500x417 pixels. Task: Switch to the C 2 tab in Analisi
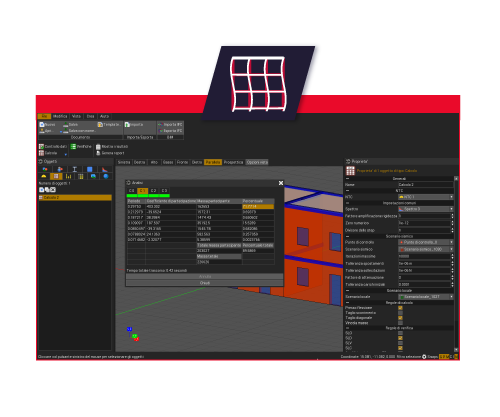coord(153,191)
